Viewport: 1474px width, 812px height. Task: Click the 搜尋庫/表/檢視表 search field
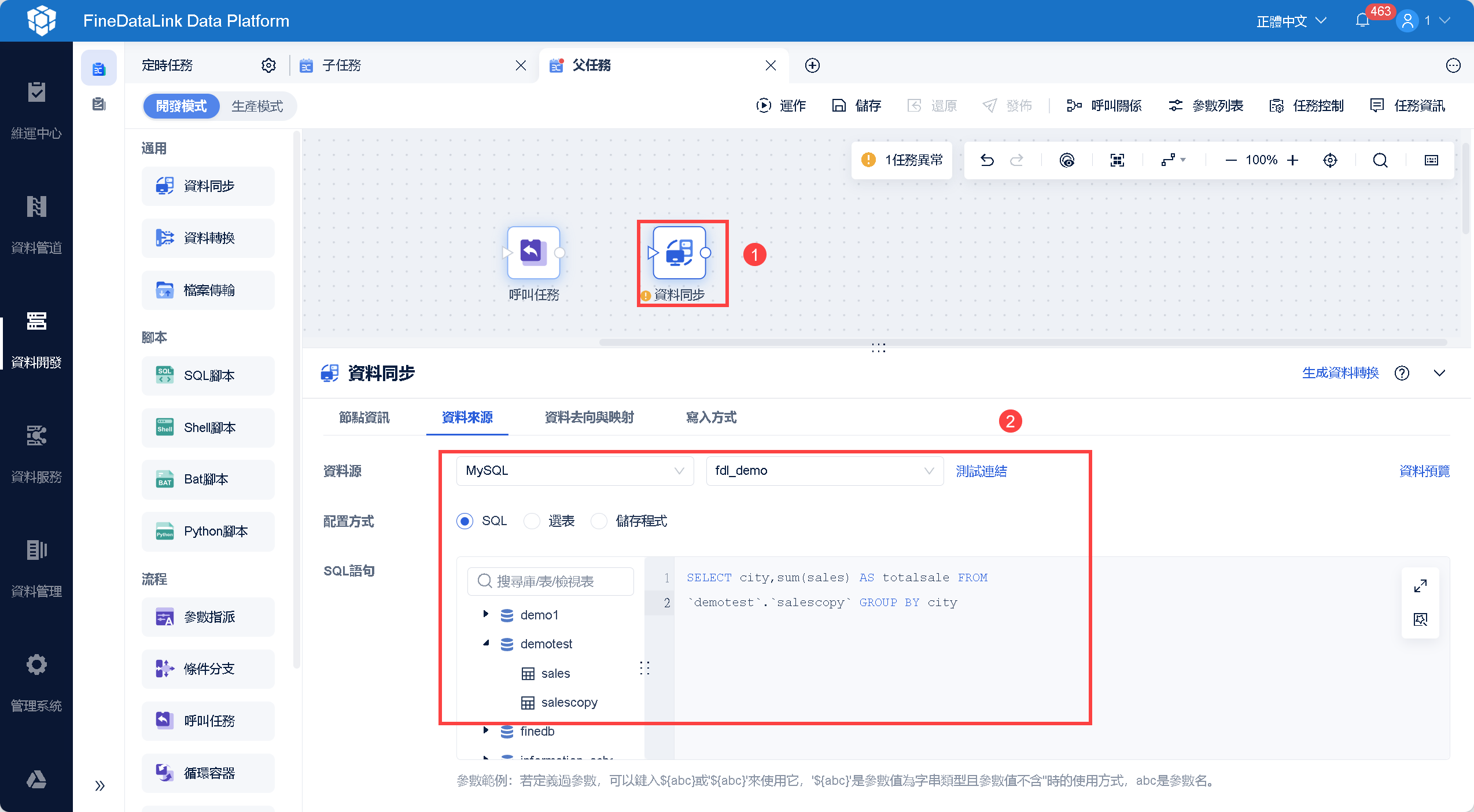[x=550, y=581]
